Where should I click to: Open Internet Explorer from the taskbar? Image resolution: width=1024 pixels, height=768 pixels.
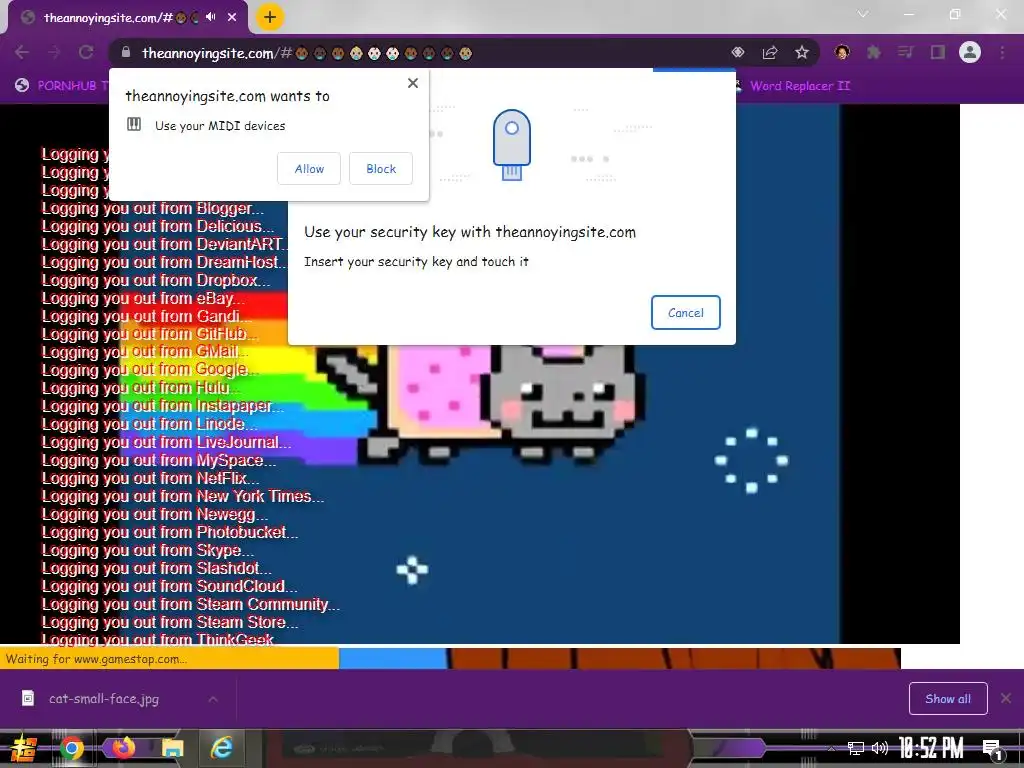coord(222,748)
